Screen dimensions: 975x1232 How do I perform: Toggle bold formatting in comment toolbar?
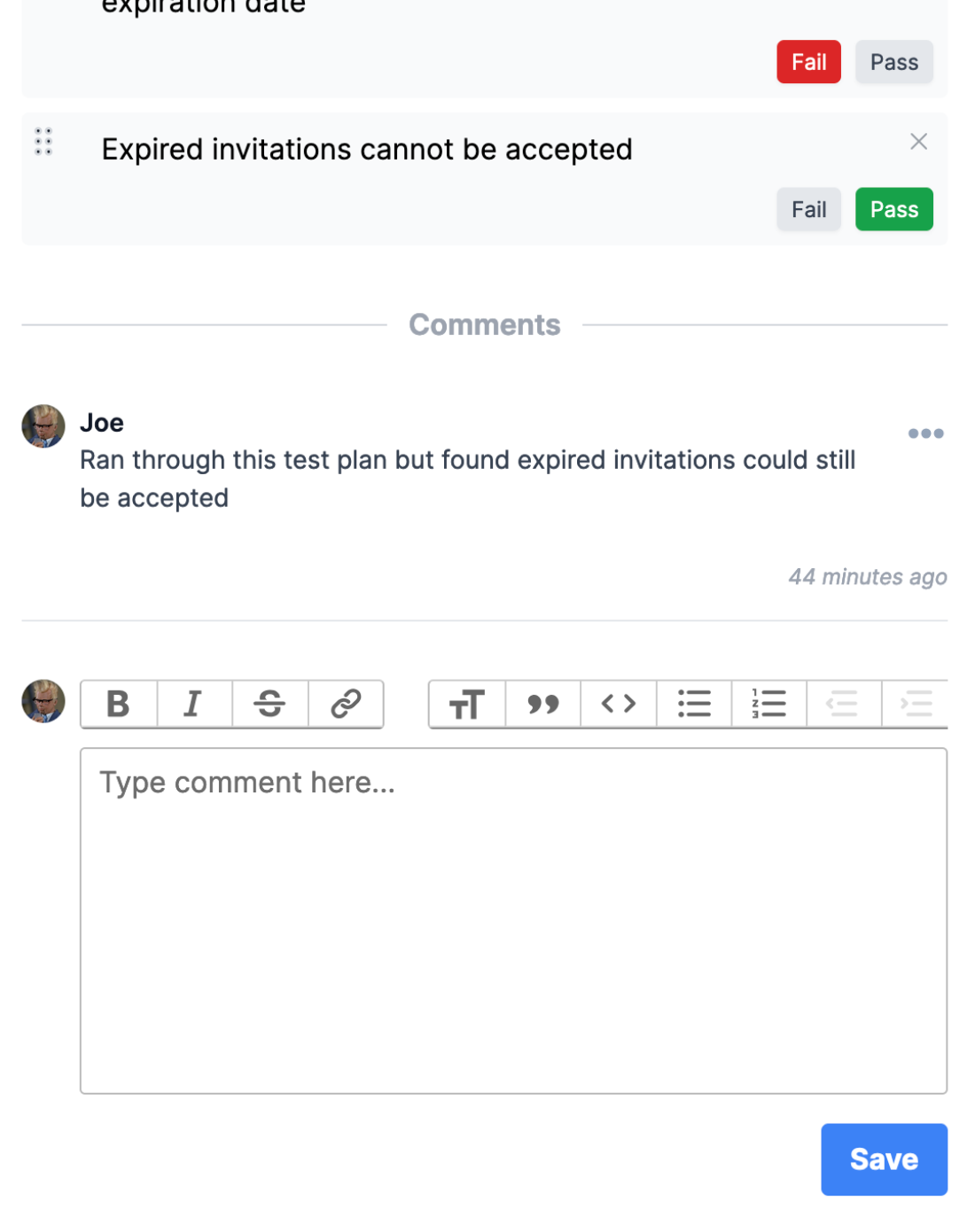(x=119, y=704)
